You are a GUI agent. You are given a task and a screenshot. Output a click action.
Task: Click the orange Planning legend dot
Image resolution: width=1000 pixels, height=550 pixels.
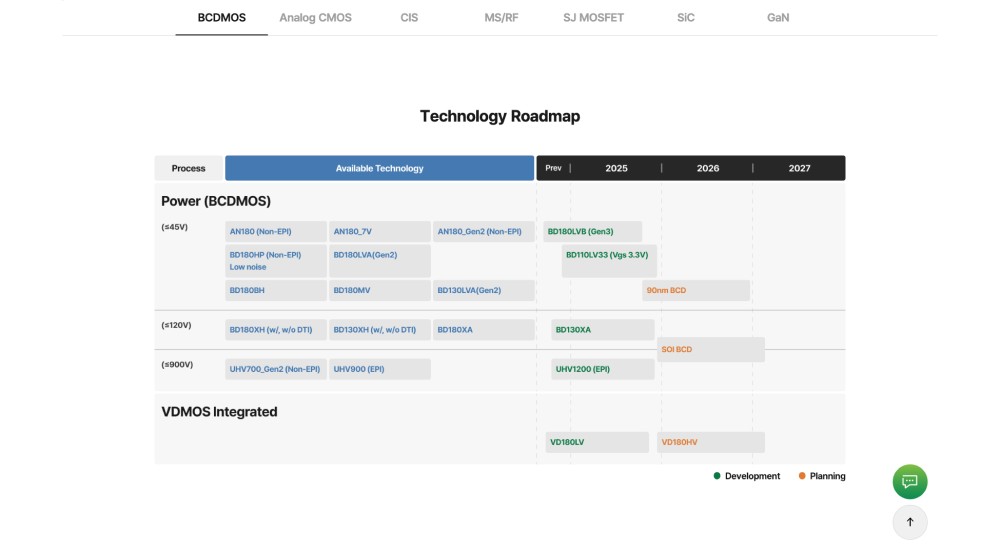tap(802, 476)
